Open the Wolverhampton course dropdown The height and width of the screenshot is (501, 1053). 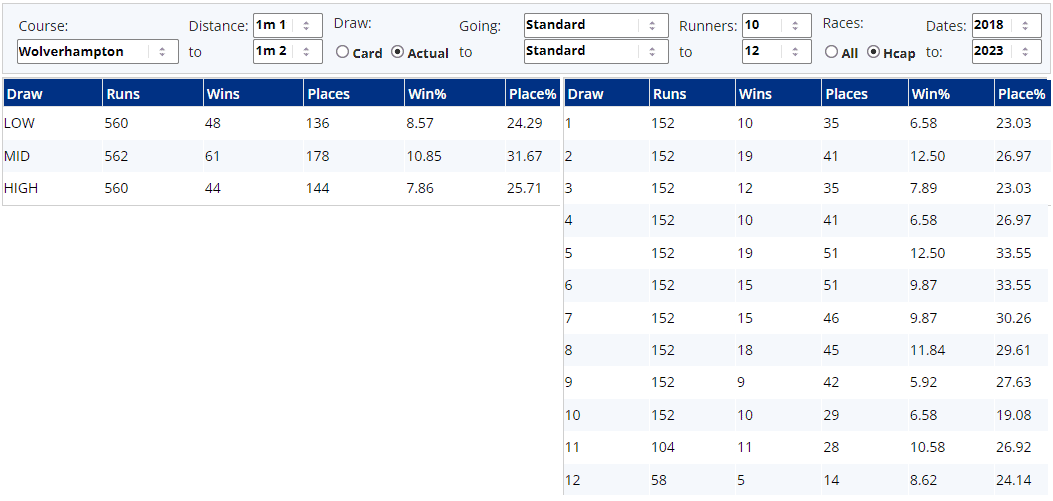(97, 51)
